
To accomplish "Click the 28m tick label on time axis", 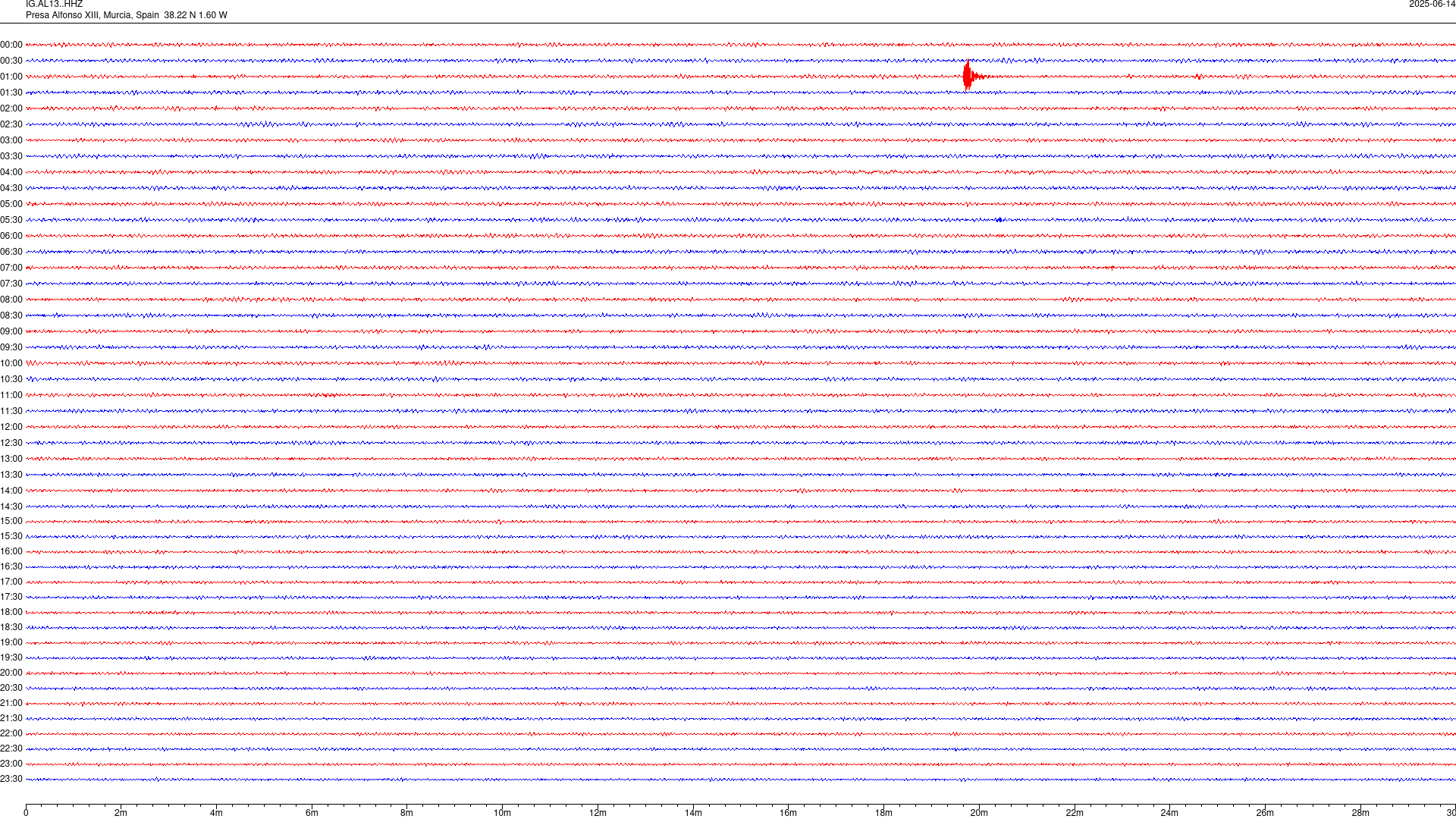I will [x=1360, y=813].
